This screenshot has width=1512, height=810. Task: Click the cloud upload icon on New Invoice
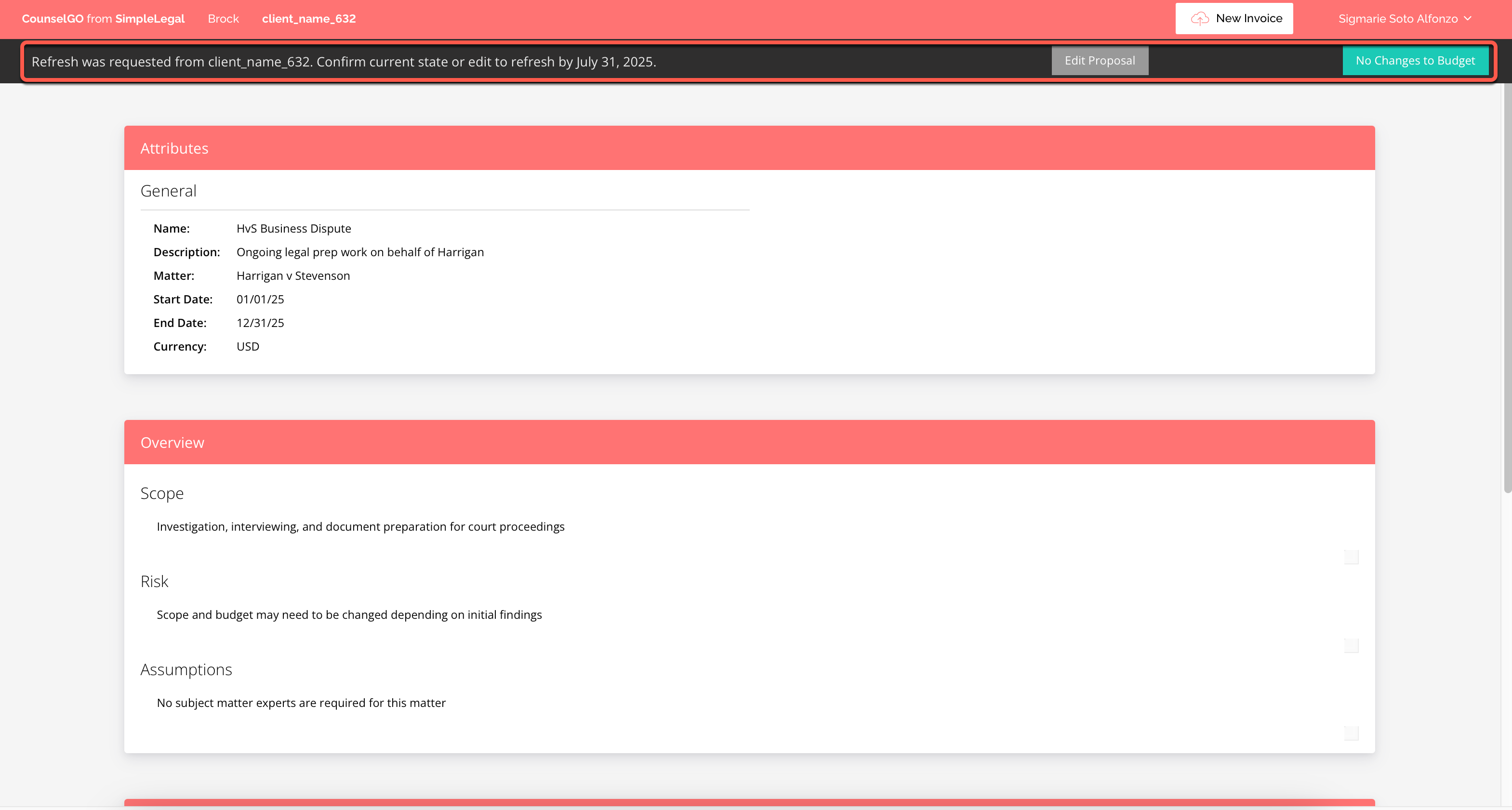click(1201, 18)
